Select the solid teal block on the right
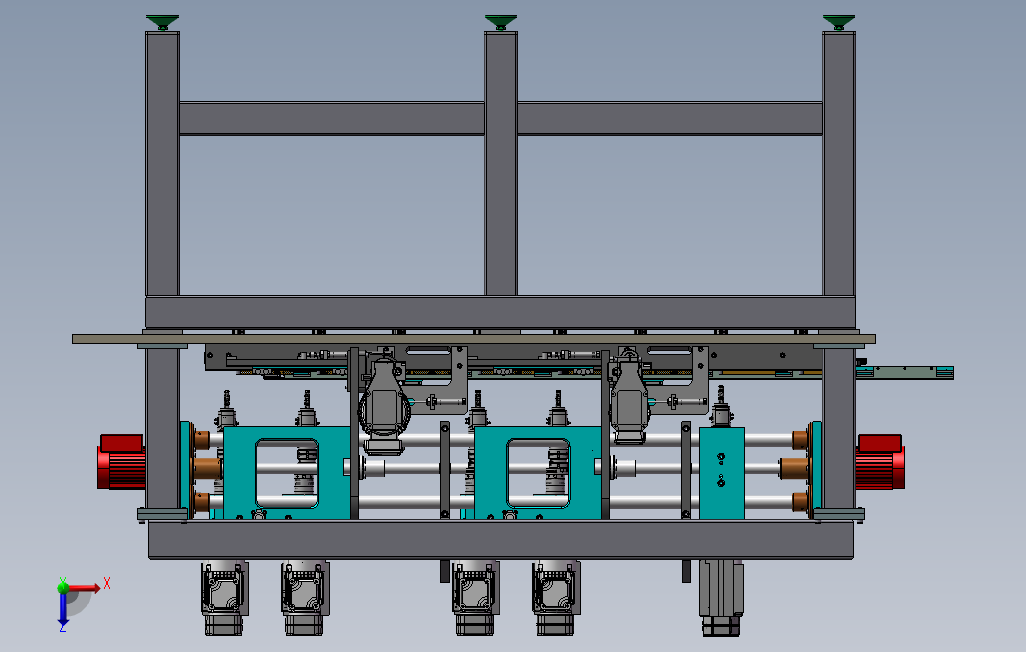 (x=722, y=473)
